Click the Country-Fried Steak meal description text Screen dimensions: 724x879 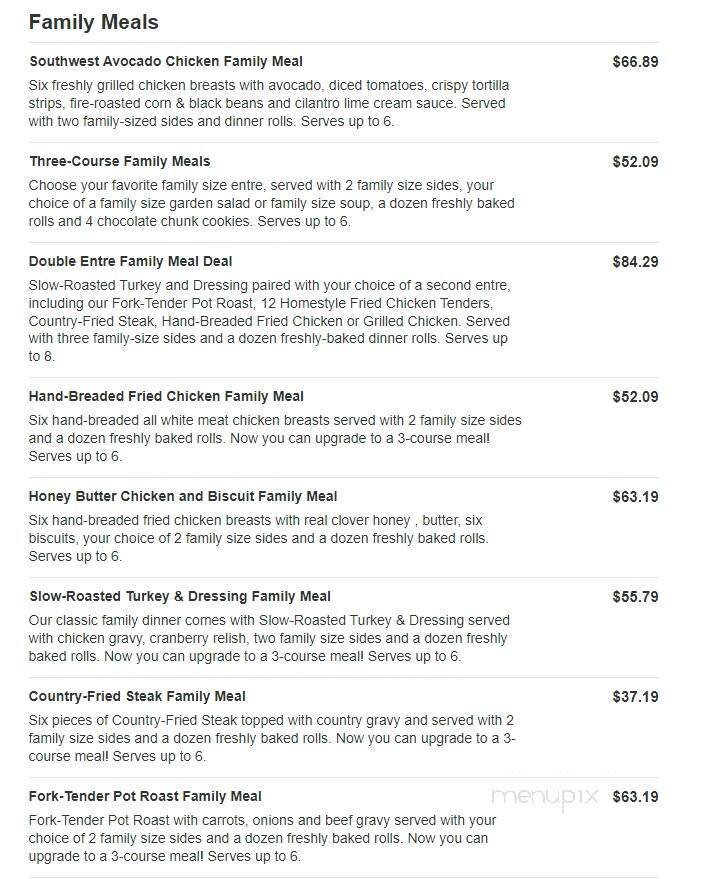click(x=272, y=737)
